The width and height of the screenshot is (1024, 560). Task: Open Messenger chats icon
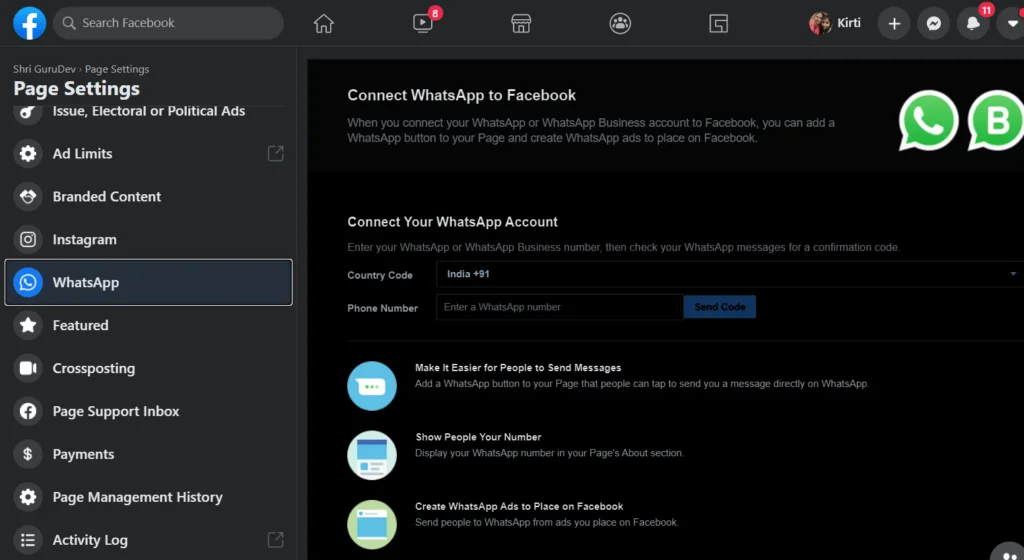[933, 23]
